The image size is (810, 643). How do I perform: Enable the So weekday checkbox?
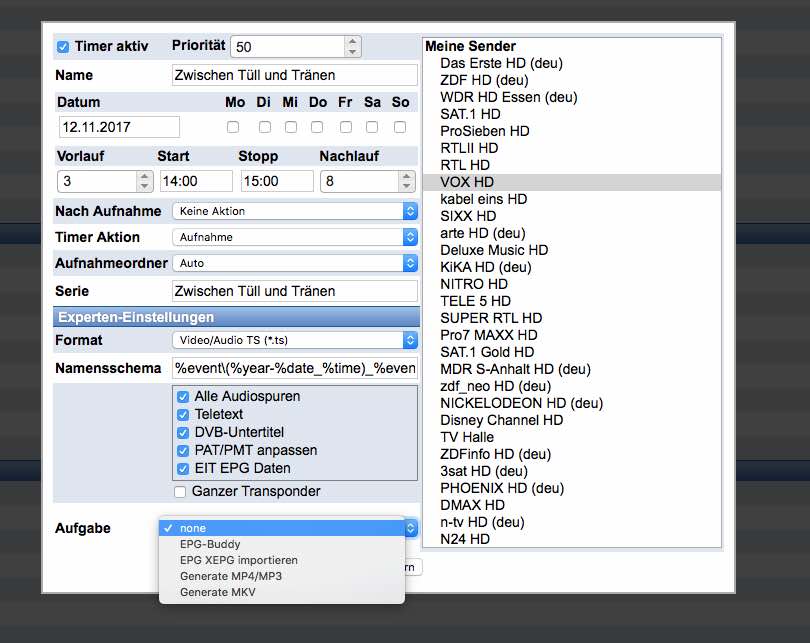(400, 127)
